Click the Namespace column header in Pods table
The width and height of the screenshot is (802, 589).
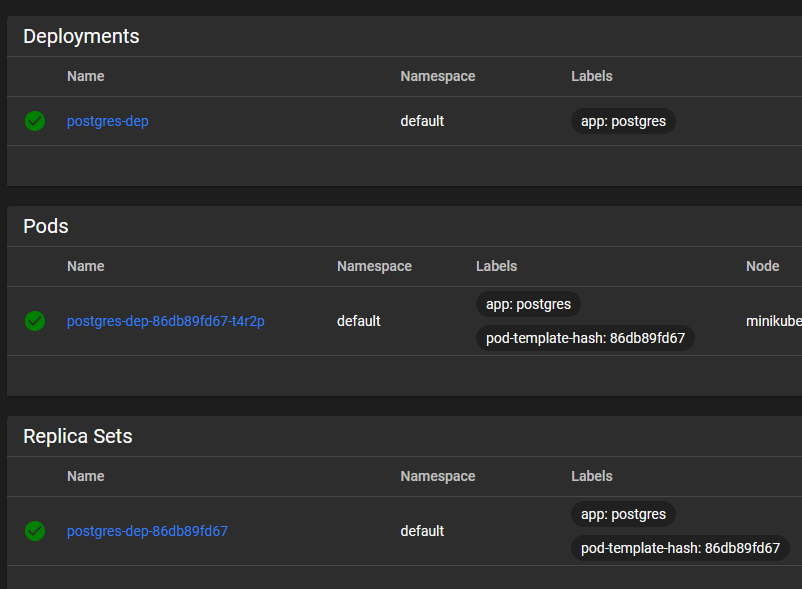374,266
